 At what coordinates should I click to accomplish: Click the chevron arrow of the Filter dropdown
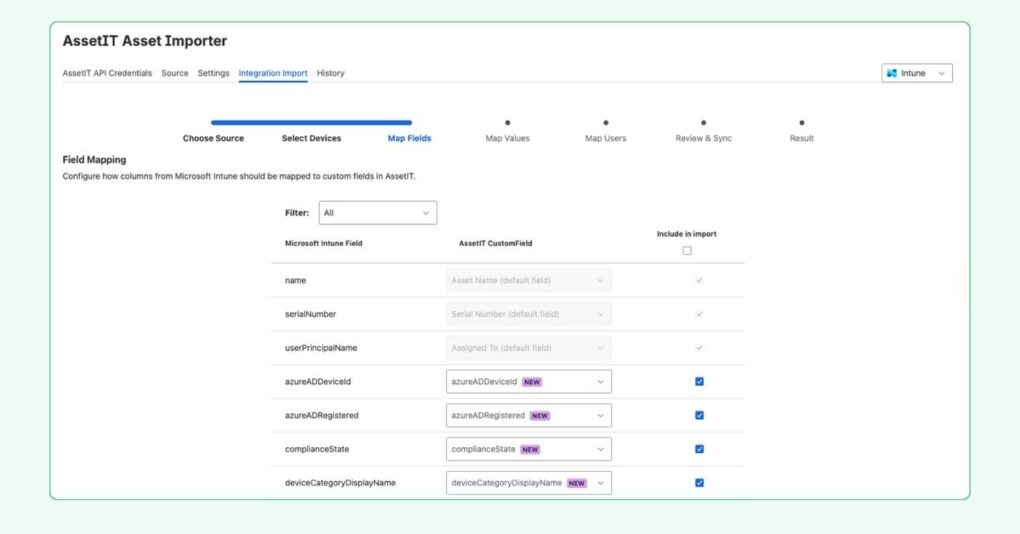[426, 213]
